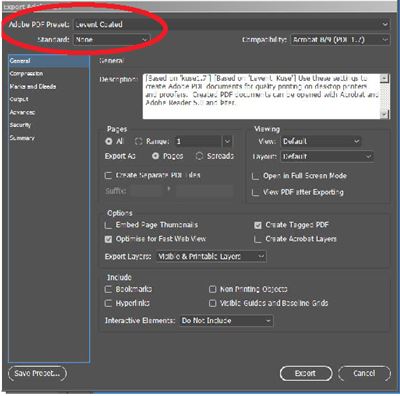Image resolution: width=400 pixels, height=396 pixels.
Task: Click the page Range input field
Action: click(x=198, y=141)
